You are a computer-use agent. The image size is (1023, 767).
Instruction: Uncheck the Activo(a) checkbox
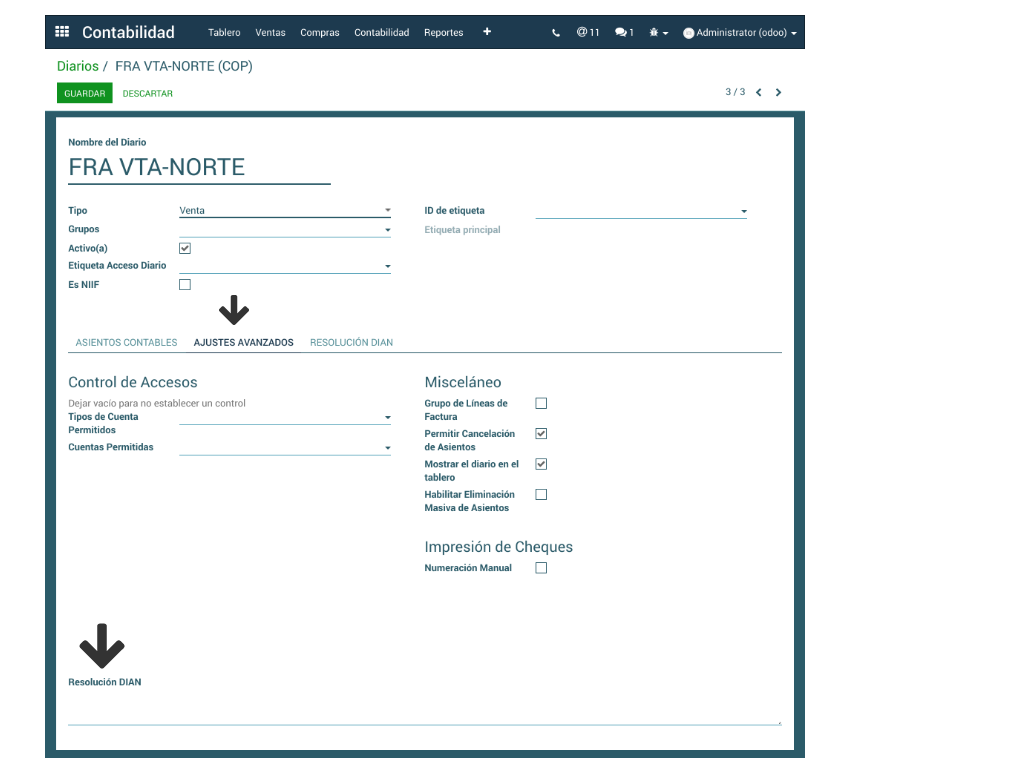click(x=185, y=248)
